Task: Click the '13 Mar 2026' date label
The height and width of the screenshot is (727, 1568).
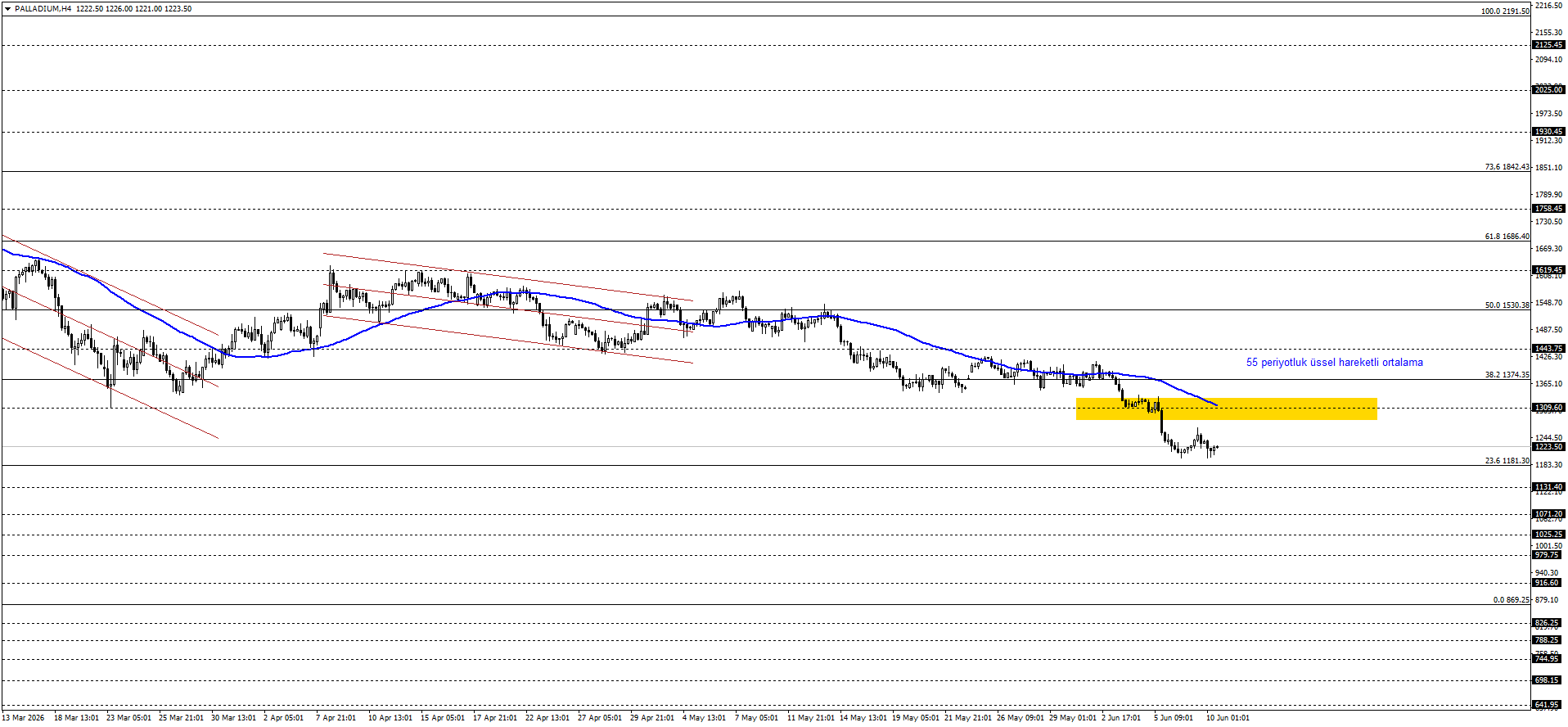Action: pos(23,718)
